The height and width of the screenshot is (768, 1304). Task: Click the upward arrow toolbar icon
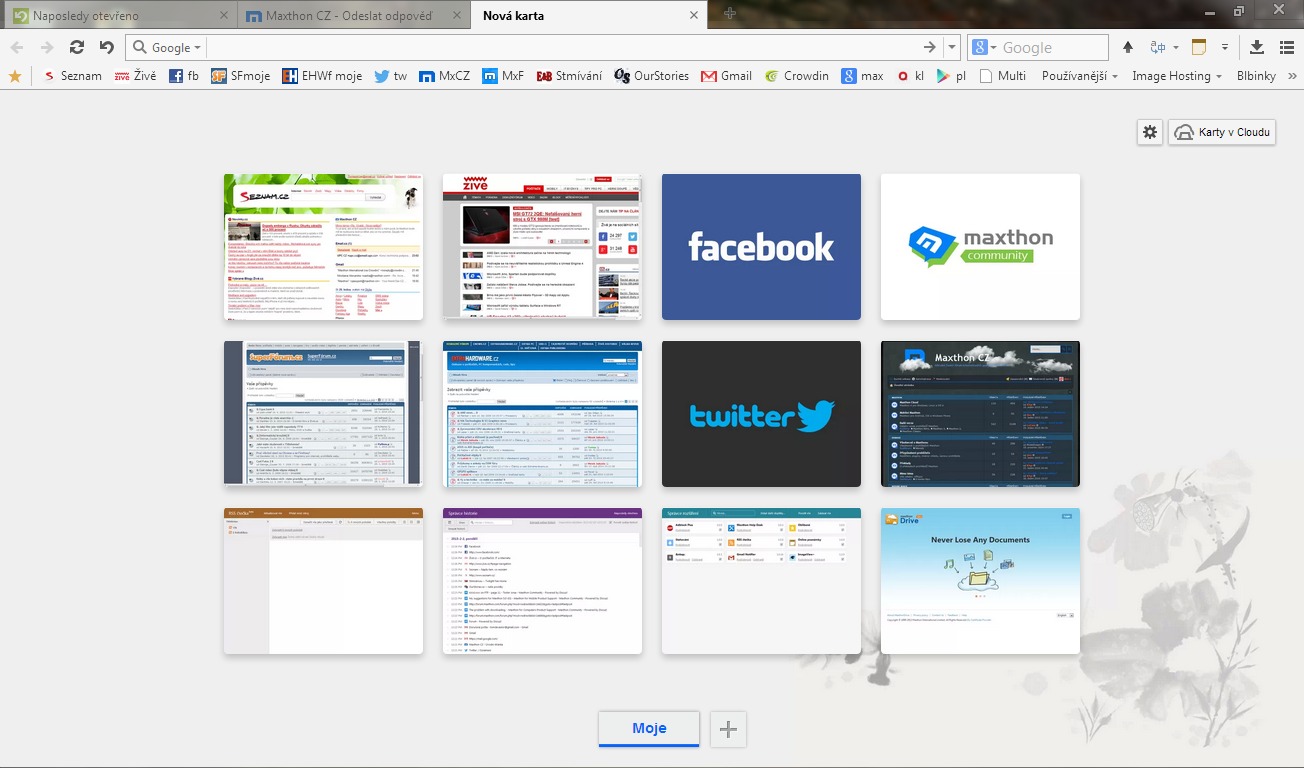point(1128,47)
